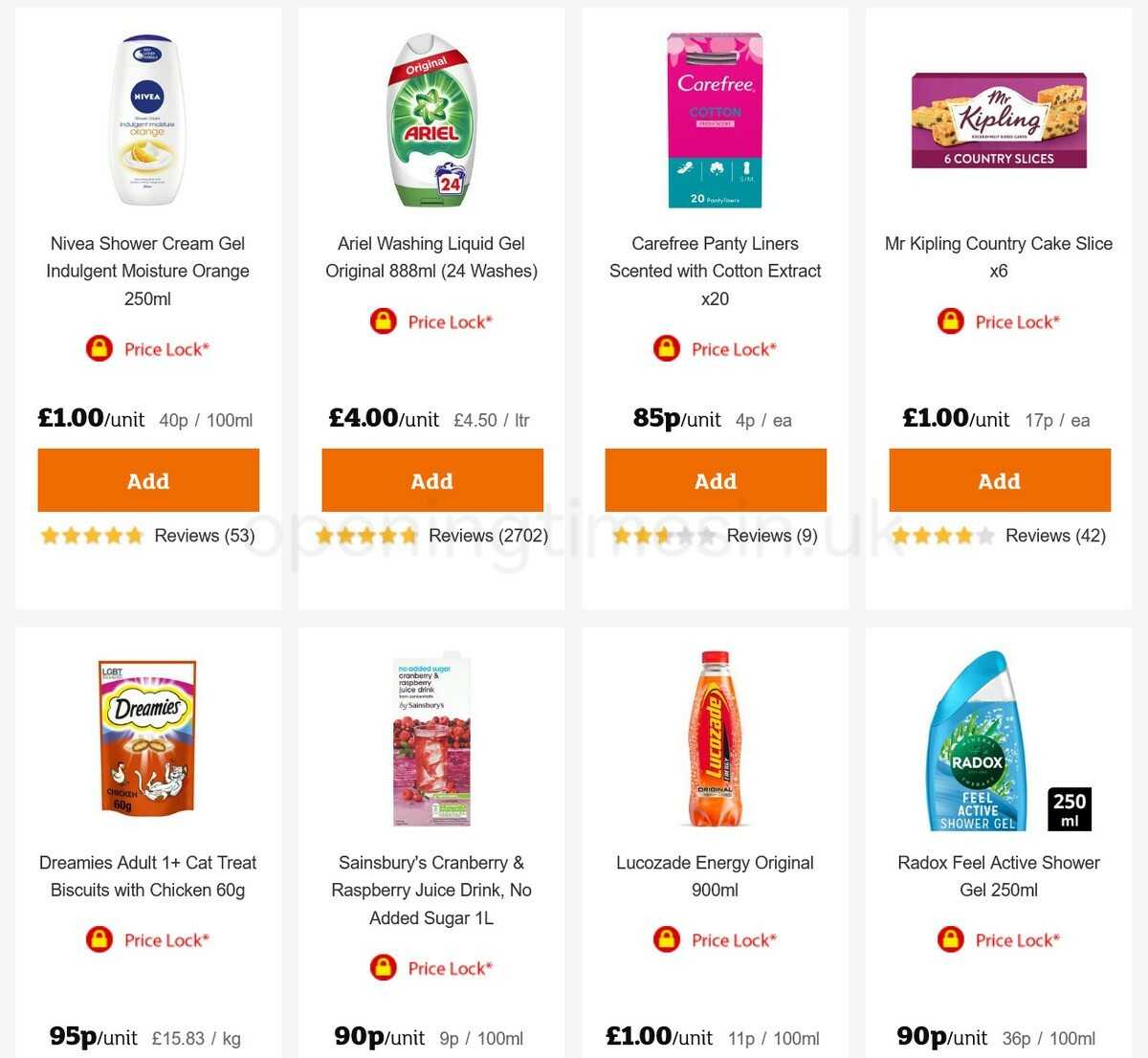The width and height of the screenshot is (1148, 1058).
Task: Add the Nivea Shower Cream to your basket
Action: click(148, 480)
